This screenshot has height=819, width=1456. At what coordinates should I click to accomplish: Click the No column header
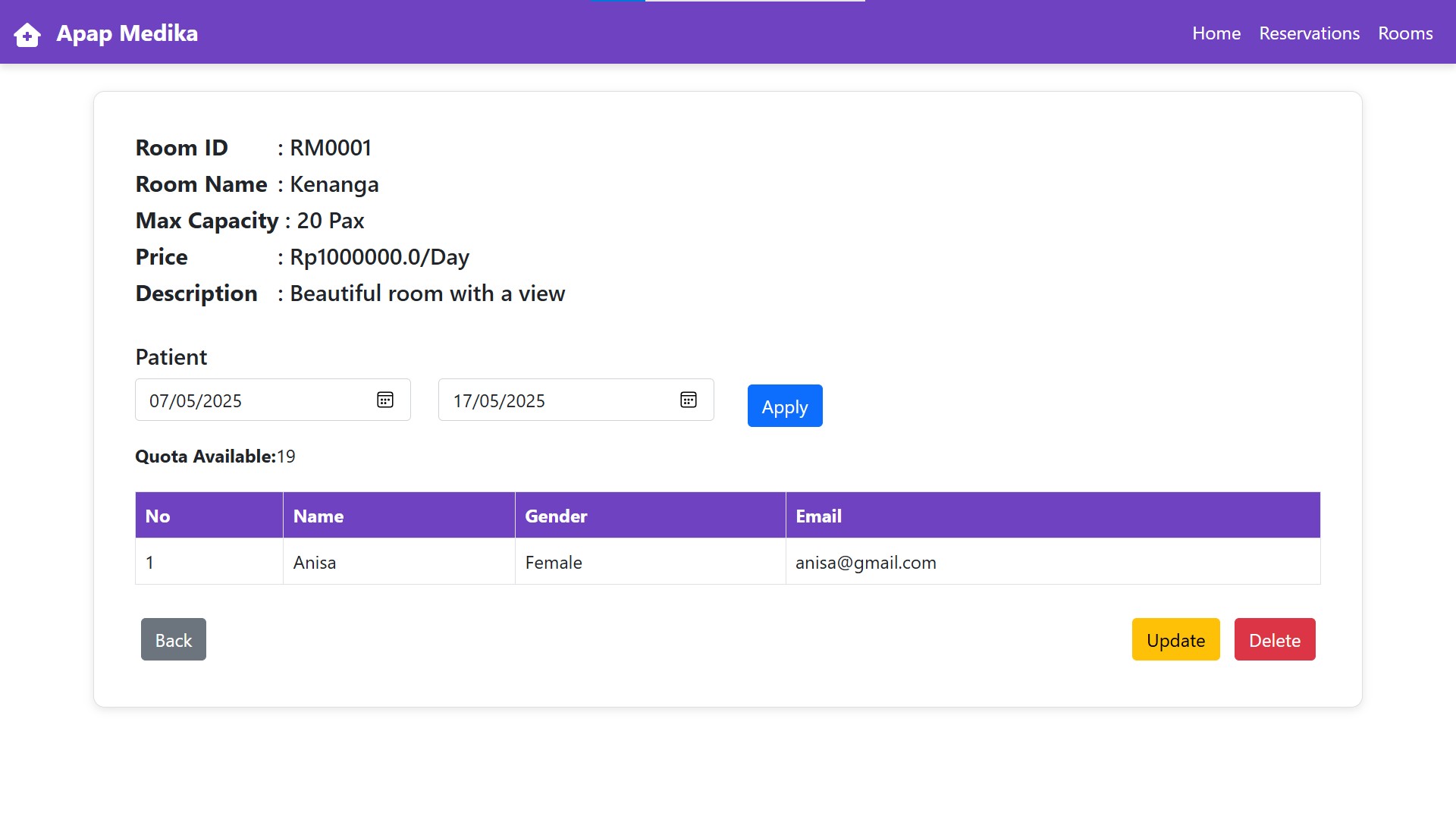(158, 516)
